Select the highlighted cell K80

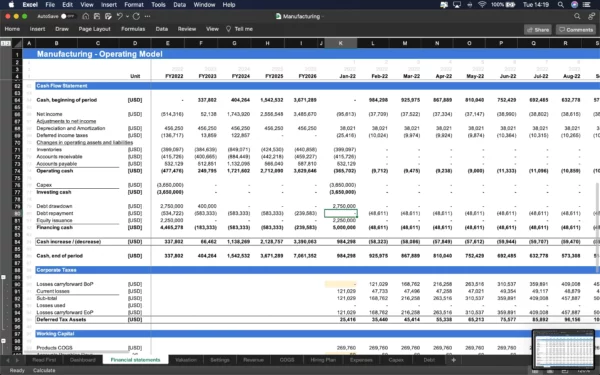pyautogui.click(x=341, y=213)
